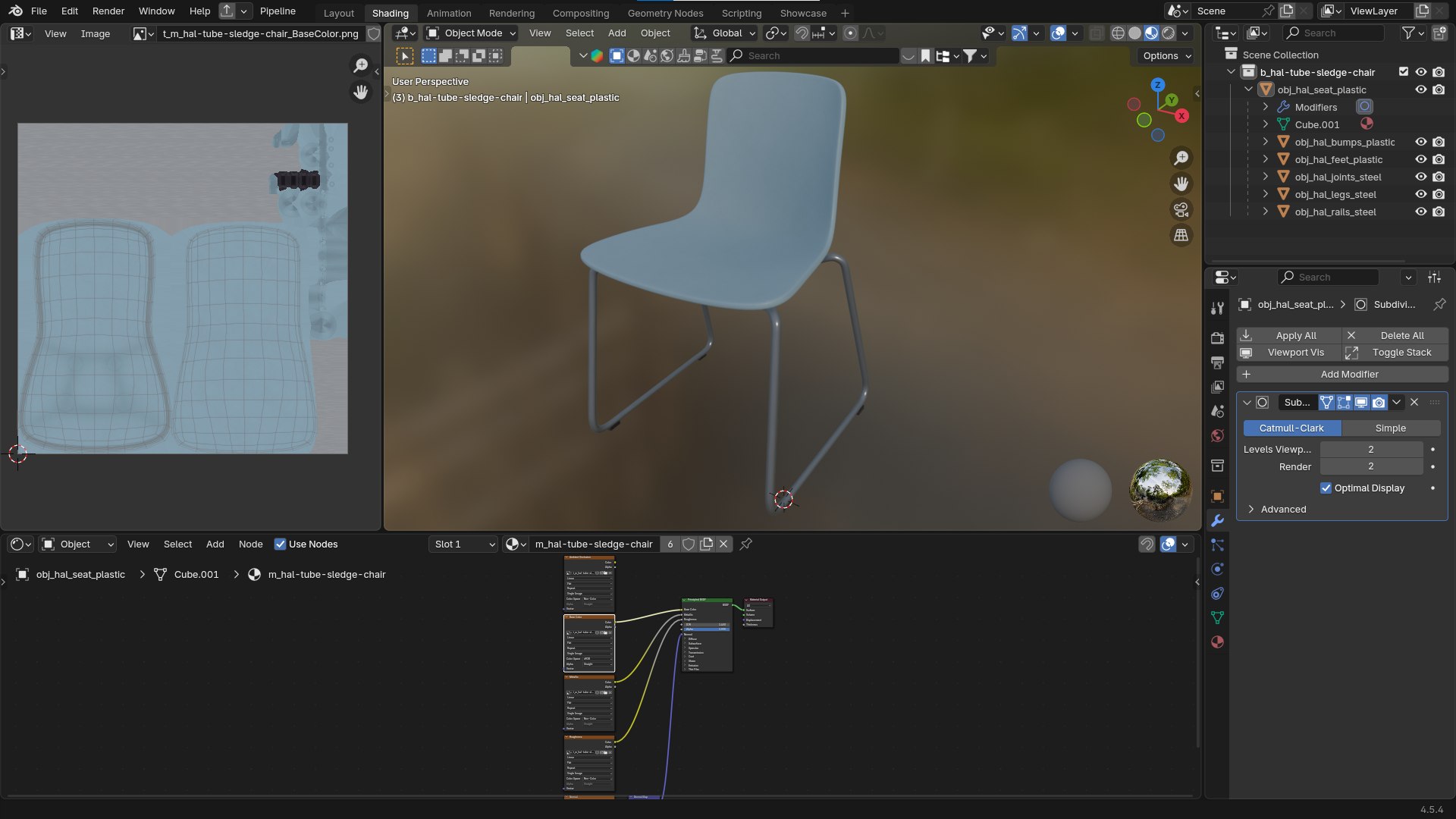Toggle camera view icon in viewport

[x=1181, y=209]
